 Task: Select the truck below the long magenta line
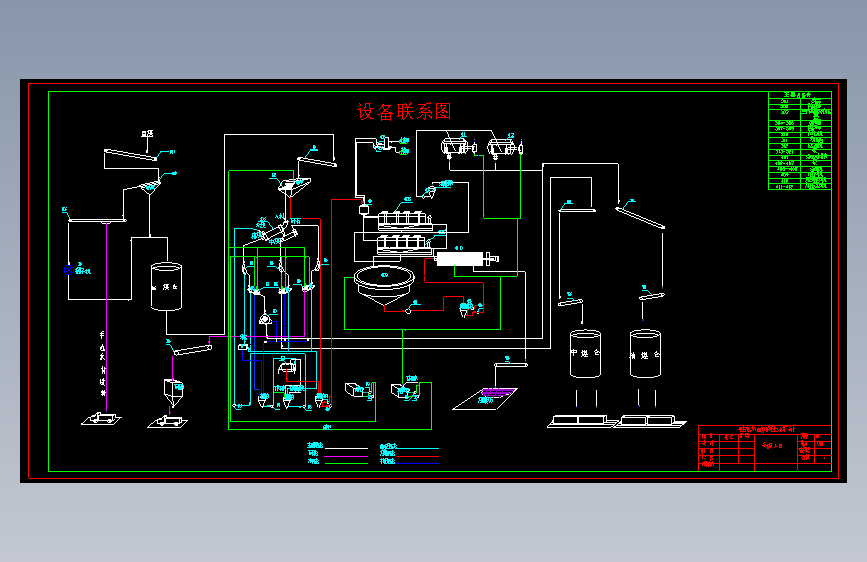coord(101,419)
